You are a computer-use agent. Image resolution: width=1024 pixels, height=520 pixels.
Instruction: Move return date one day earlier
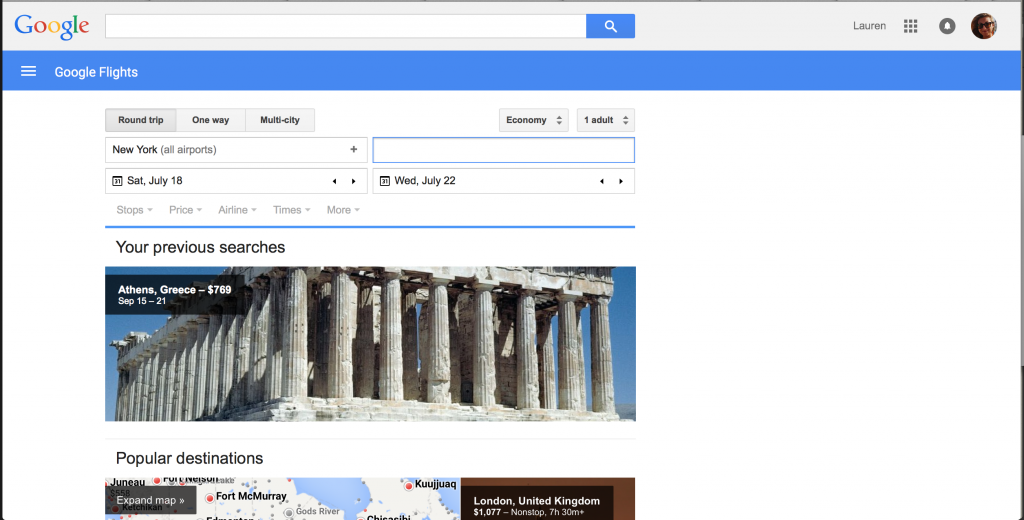point(601,181)
